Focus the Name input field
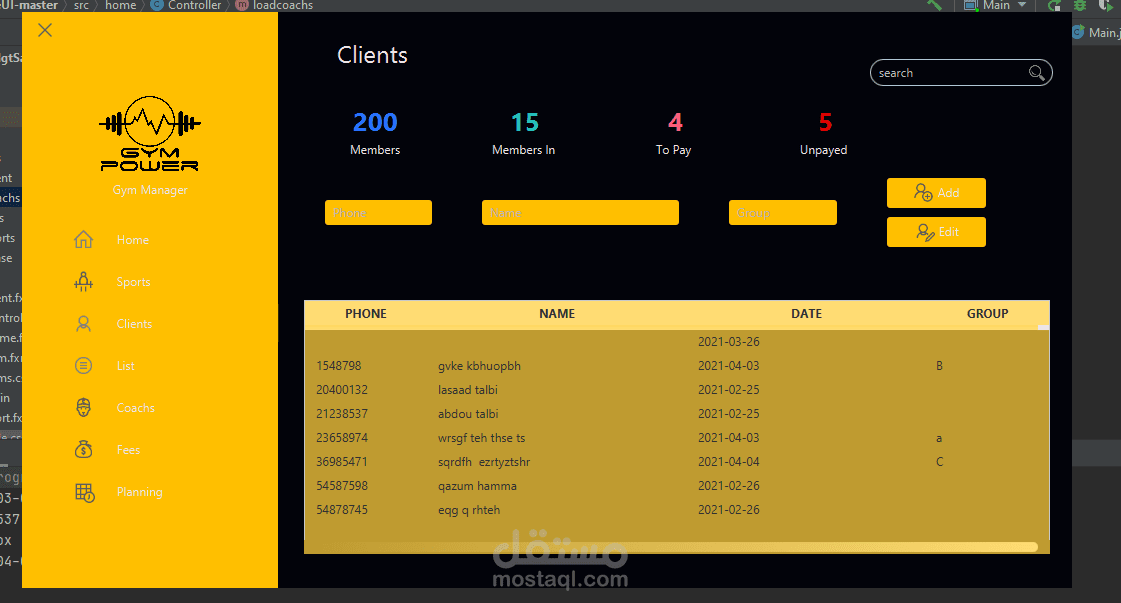This screenshot has width=1121, height=603. coord(580,212)
